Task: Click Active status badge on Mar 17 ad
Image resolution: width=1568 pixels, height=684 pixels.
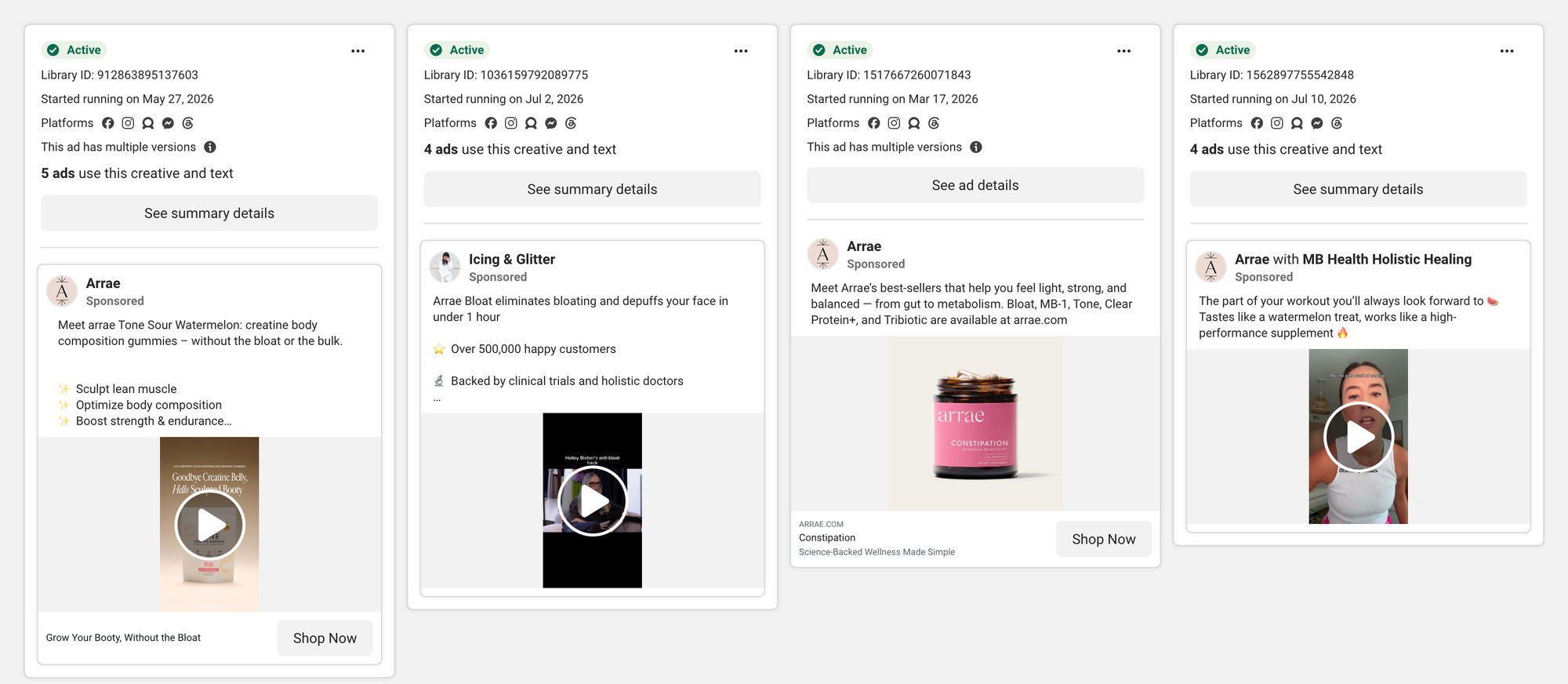Action: 840,50
